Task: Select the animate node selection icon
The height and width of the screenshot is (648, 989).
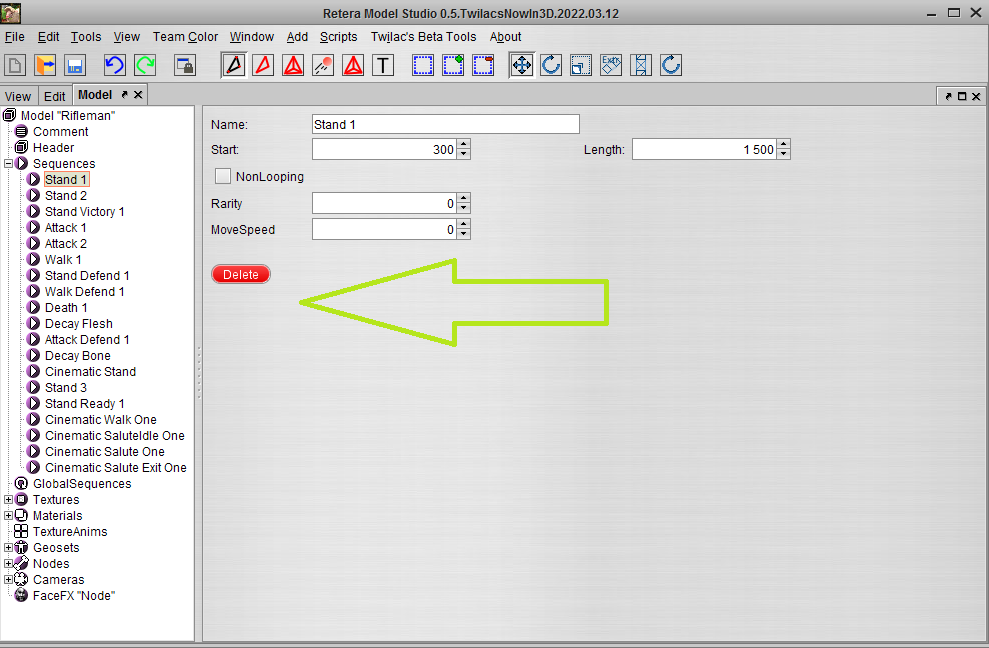Action: click(x=323, y=65)
